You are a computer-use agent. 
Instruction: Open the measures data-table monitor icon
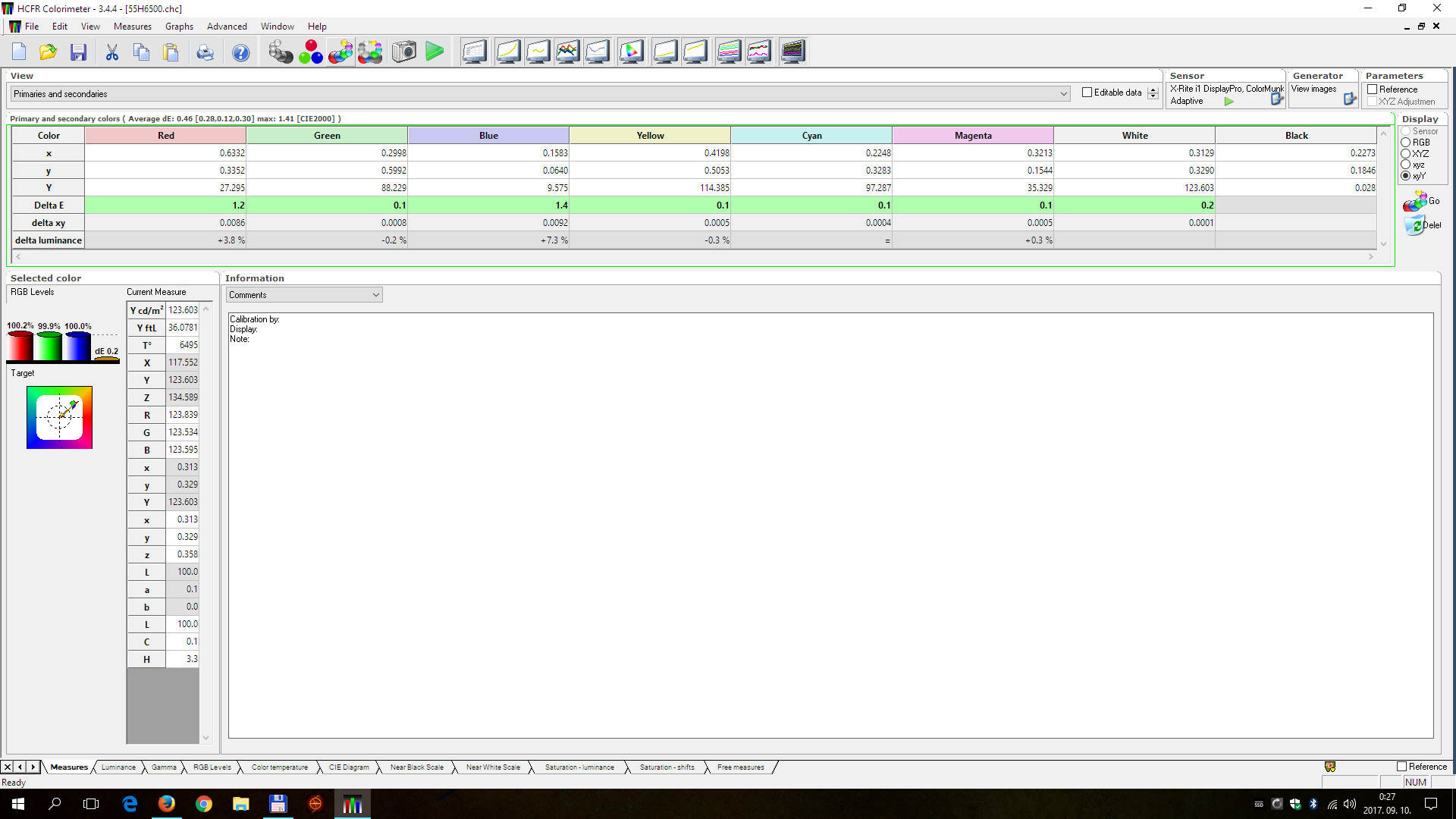tap(475, 52)
